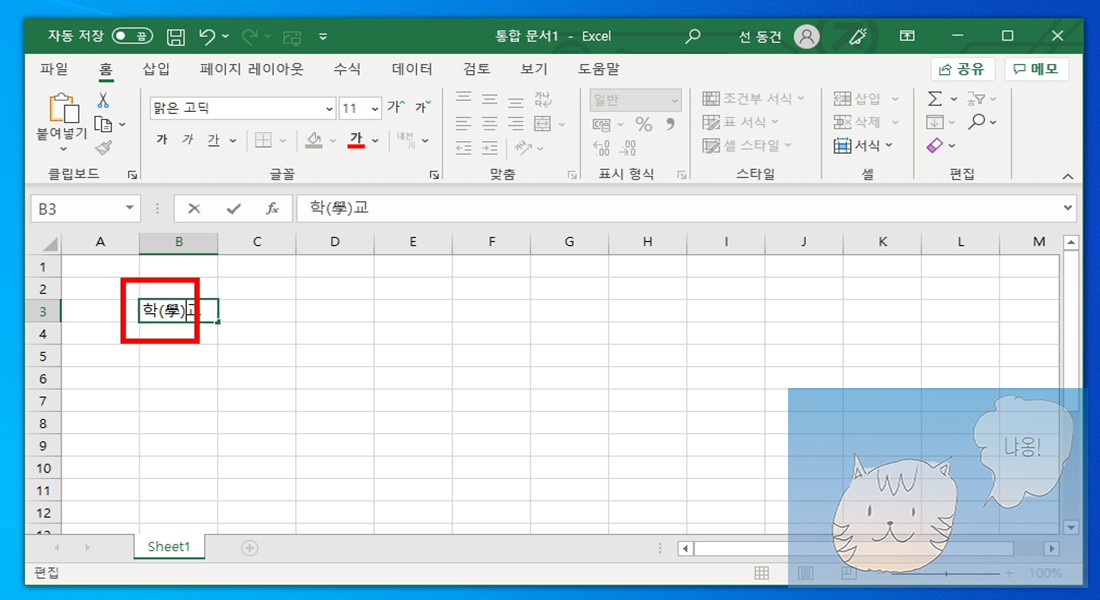Click the Clear eraser icon

coord(934,145)
